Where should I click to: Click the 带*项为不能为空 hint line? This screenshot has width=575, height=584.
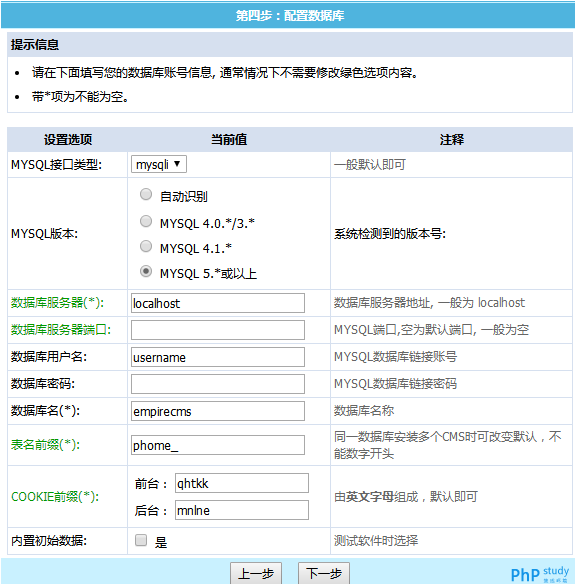click(x=80, y=97)
